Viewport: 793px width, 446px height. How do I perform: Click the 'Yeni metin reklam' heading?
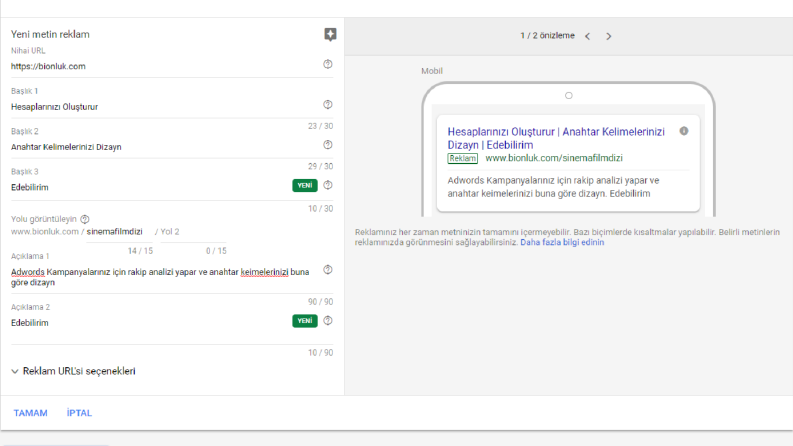point(50,34)
